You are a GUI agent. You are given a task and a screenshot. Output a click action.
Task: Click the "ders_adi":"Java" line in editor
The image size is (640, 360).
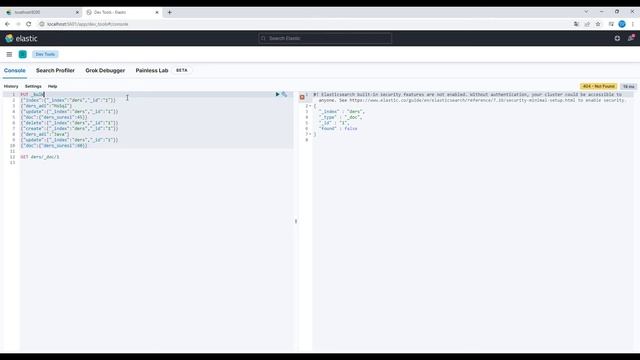click(45, 134)
